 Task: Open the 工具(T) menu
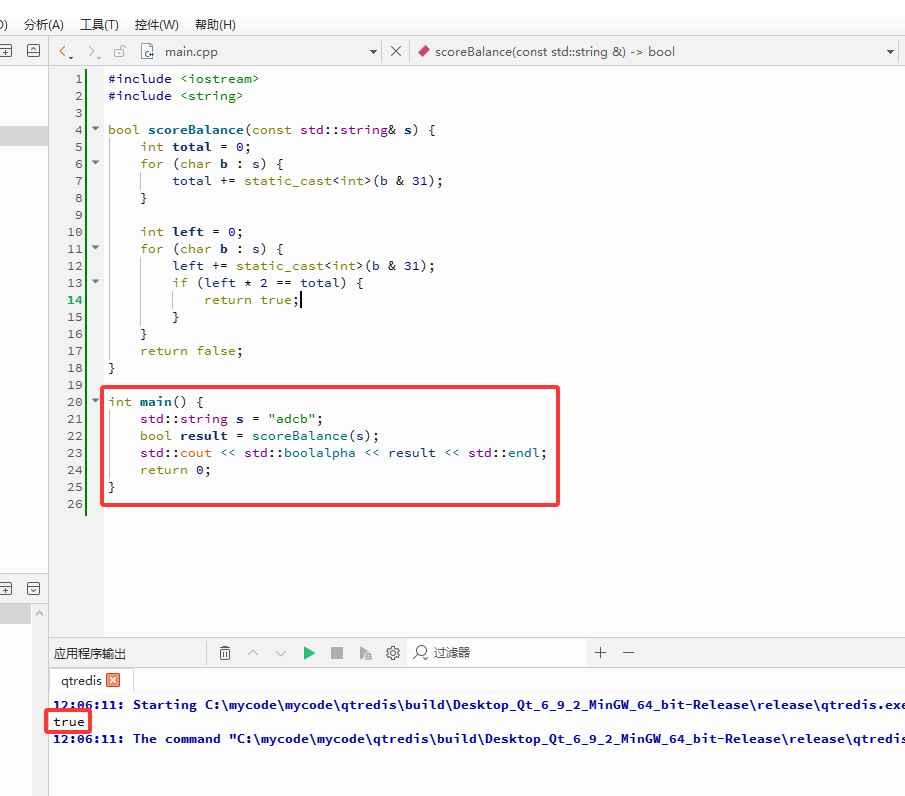(x=99, y=25)
